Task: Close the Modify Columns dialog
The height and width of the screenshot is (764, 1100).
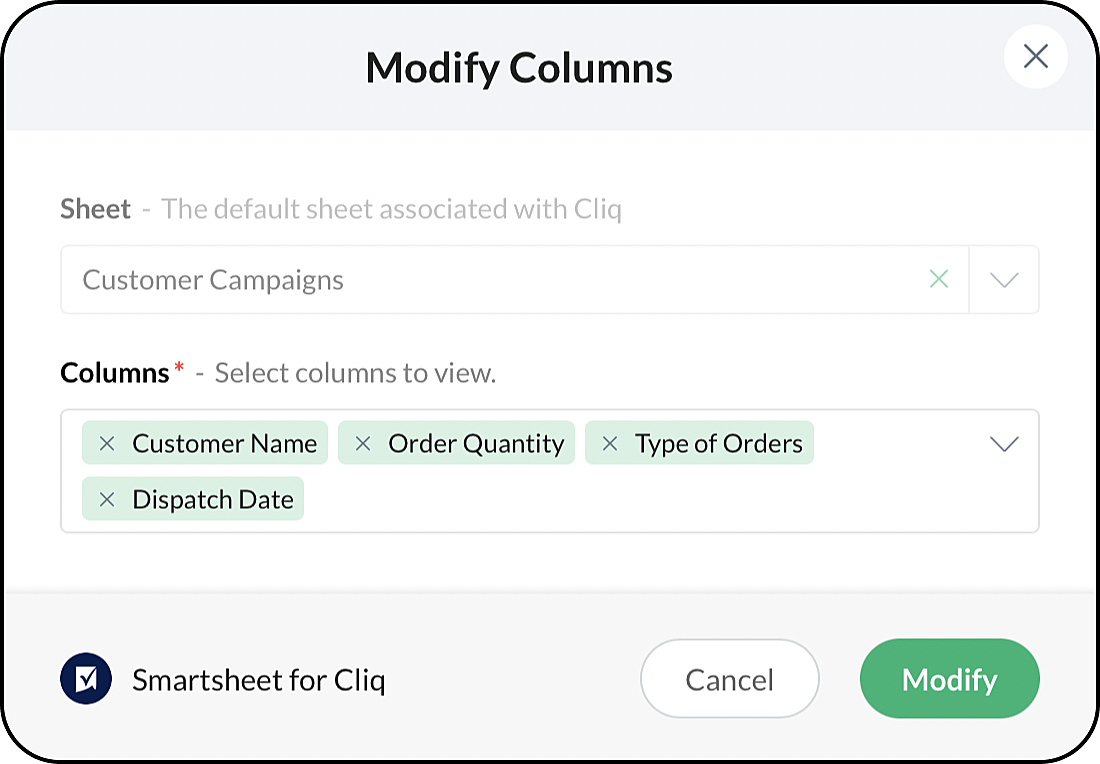Action: pyautogui.click(x=1035, y=56)
